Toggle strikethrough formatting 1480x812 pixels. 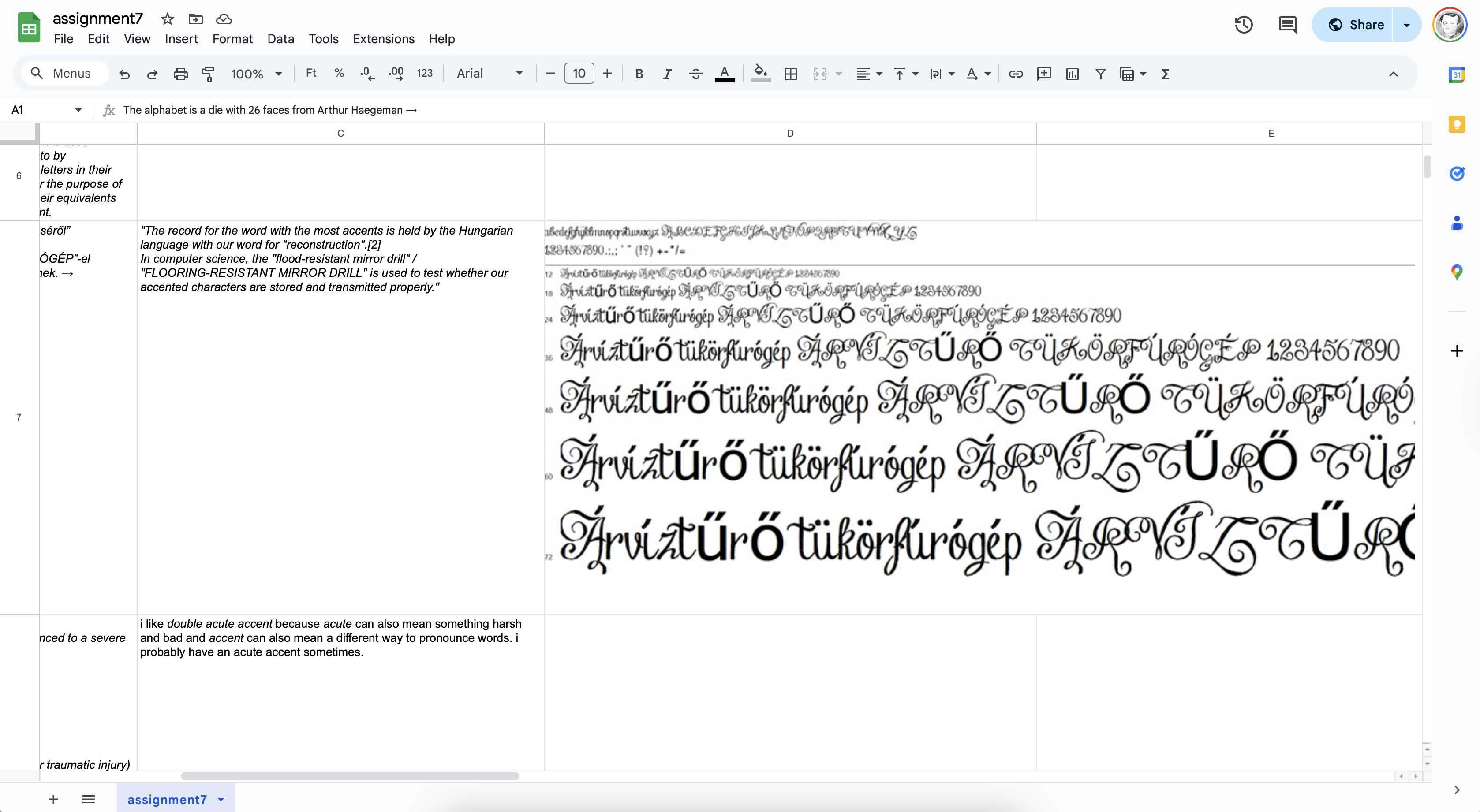click(x=695, y=74)
